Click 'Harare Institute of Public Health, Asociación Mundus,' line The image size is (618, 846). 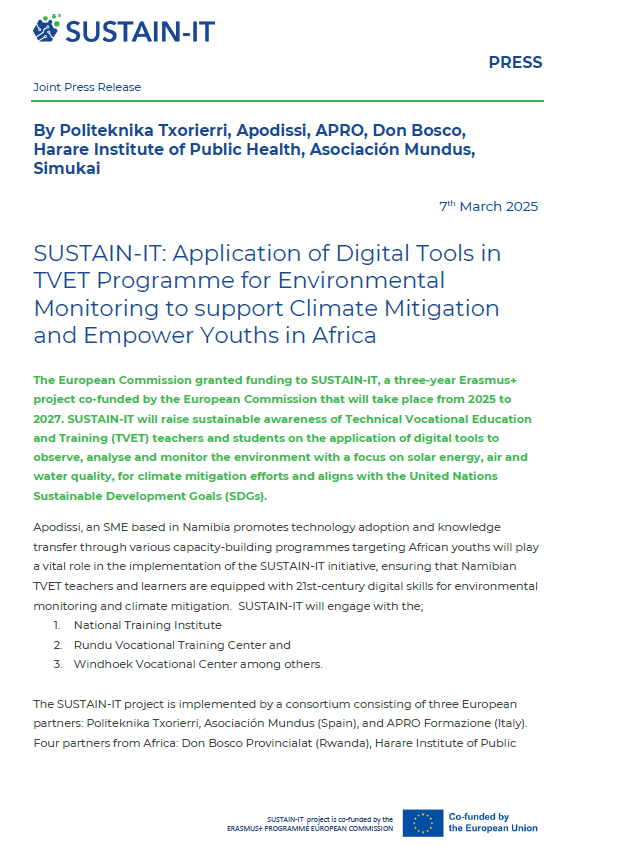254,149
